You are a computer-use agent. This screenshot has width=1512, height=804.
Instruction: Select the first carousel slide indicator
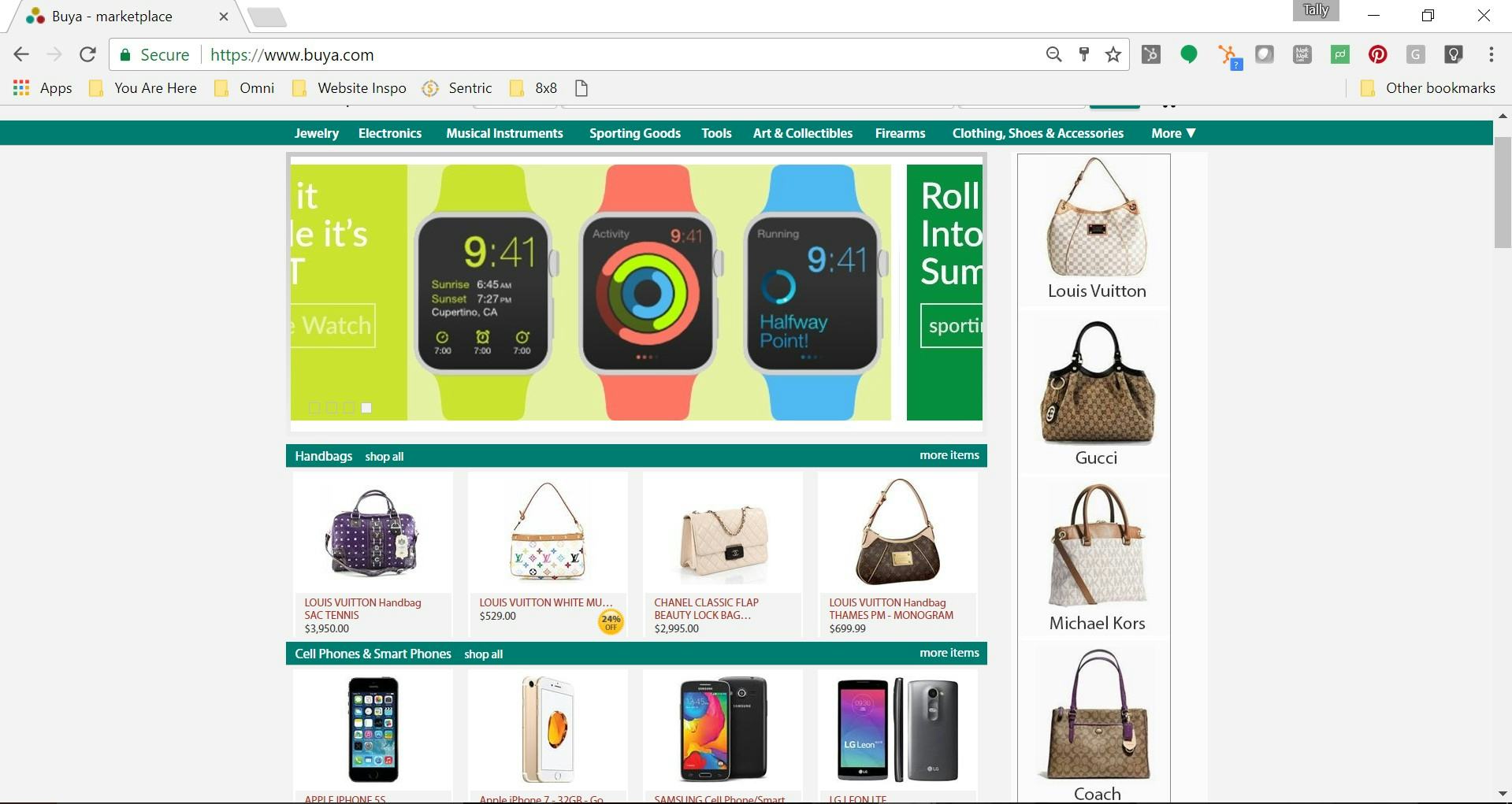314,408
